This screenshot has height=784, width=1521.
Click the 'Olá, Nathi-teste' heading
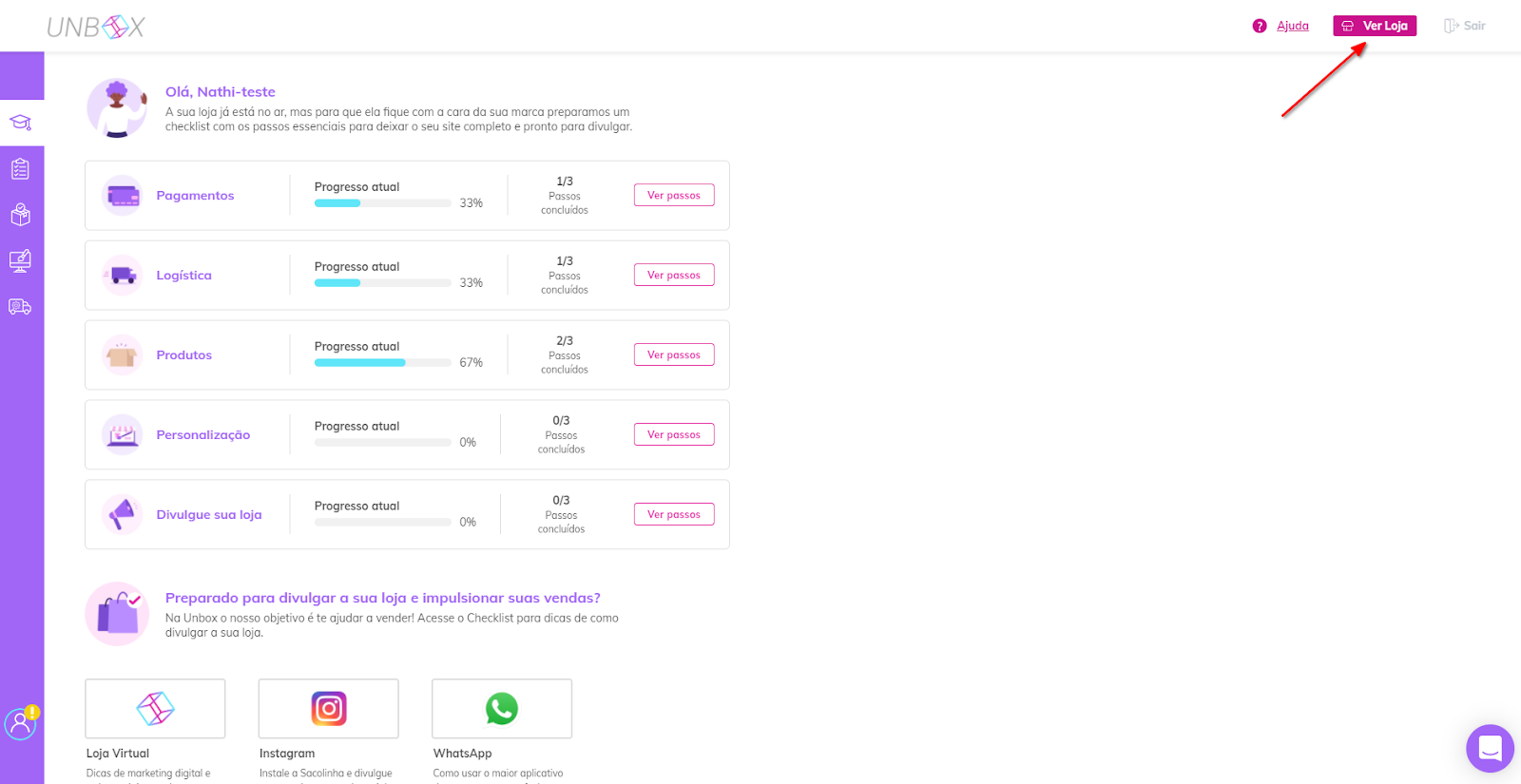(221, 92)
